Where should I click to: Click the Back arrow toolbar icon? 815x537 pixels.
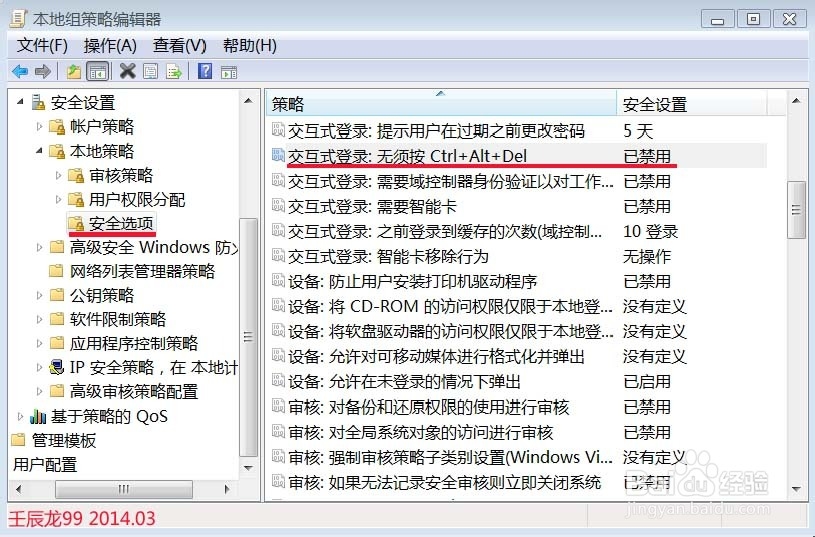20,71
